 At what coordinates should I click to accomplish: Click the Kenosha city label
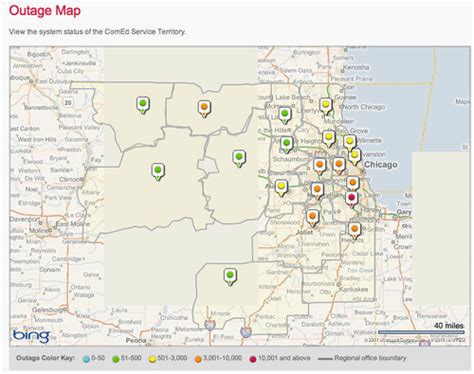356,67
